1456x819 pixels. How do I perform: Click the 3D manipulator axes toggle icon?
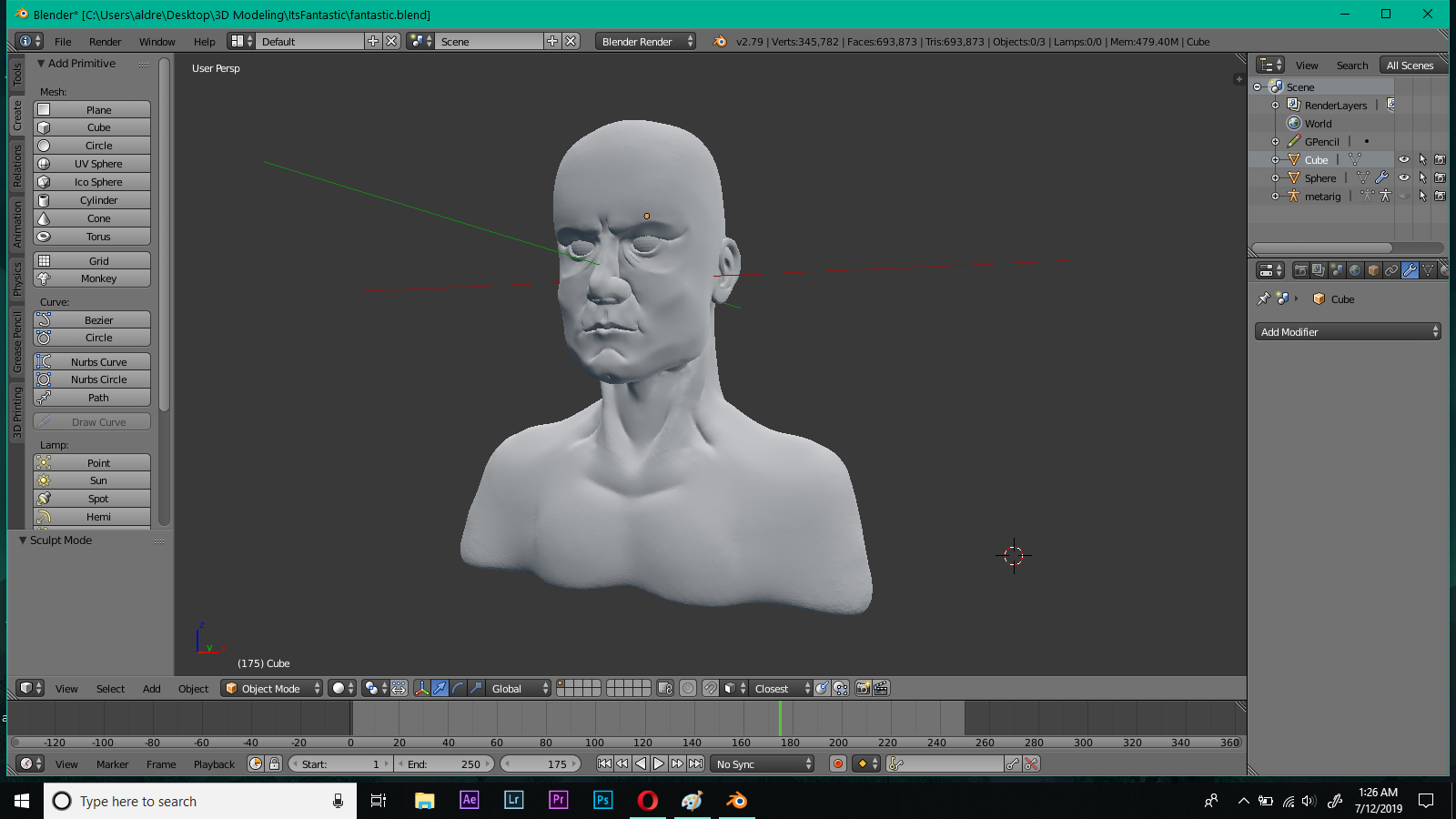coord(422,688)
